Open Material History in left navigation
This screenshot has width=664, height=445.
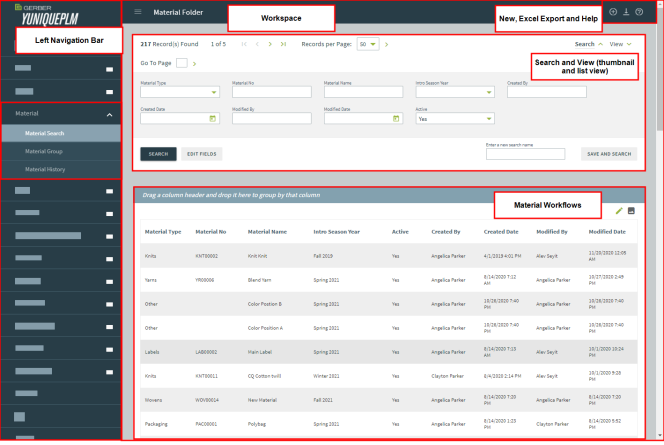coord(47,169)
